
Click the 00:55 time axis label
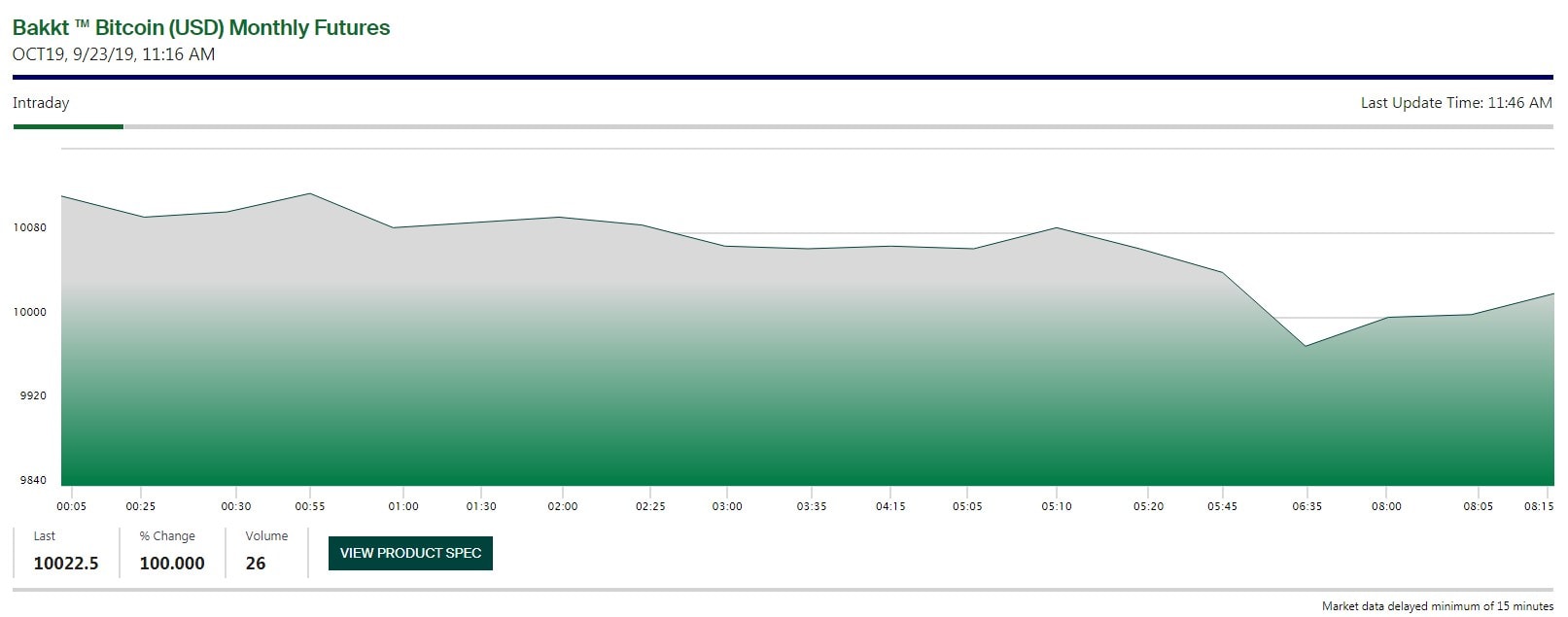pyautogui.click(x=310, y=506)
